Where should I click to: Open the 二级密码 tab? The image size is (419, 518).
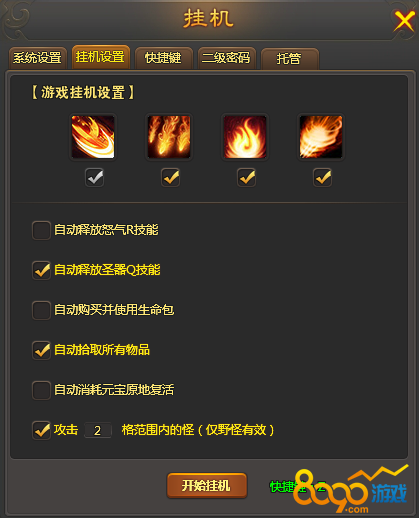point(227,58)
